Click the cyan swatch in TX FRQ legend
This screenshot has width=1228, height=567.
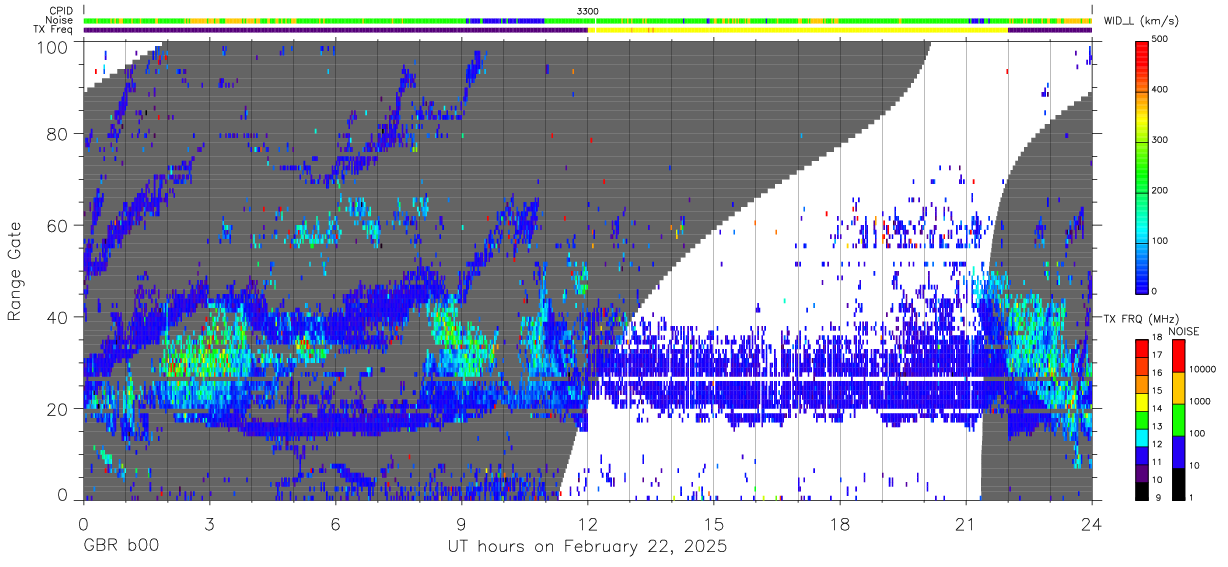(x=1142, y=436)
